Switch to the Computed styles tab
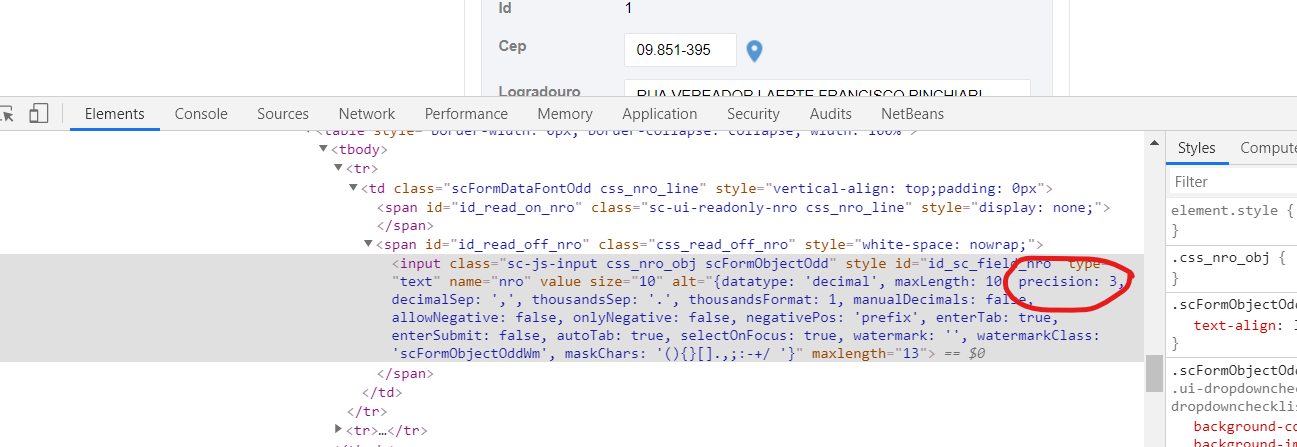This screenshot has width=1297, height=447. pyautogui.click(x=1267, y=148)
